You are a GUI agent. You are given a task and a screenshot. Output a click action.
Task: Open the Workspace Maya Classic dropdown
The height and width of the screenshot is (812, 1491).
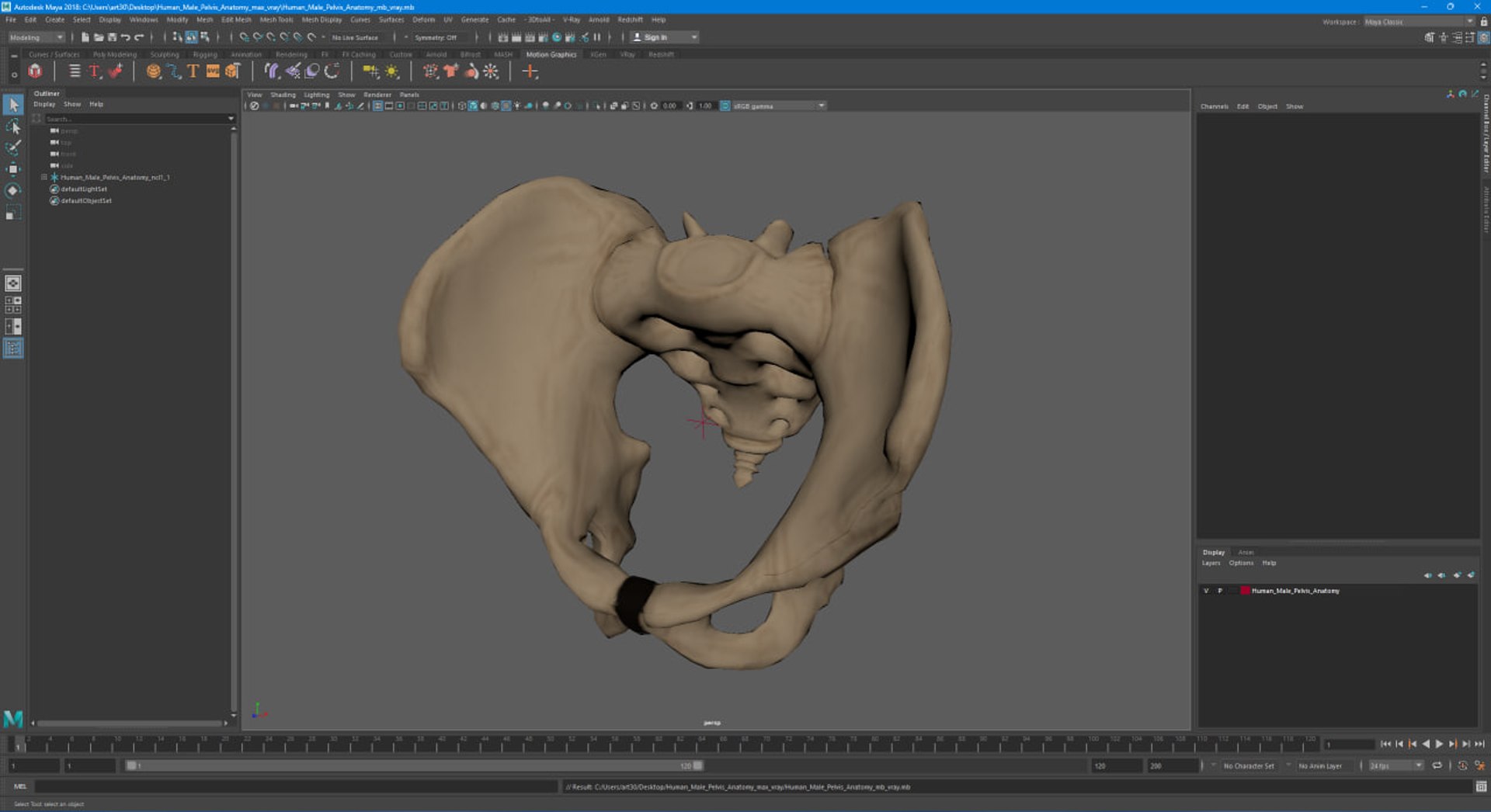point(1420,22)
